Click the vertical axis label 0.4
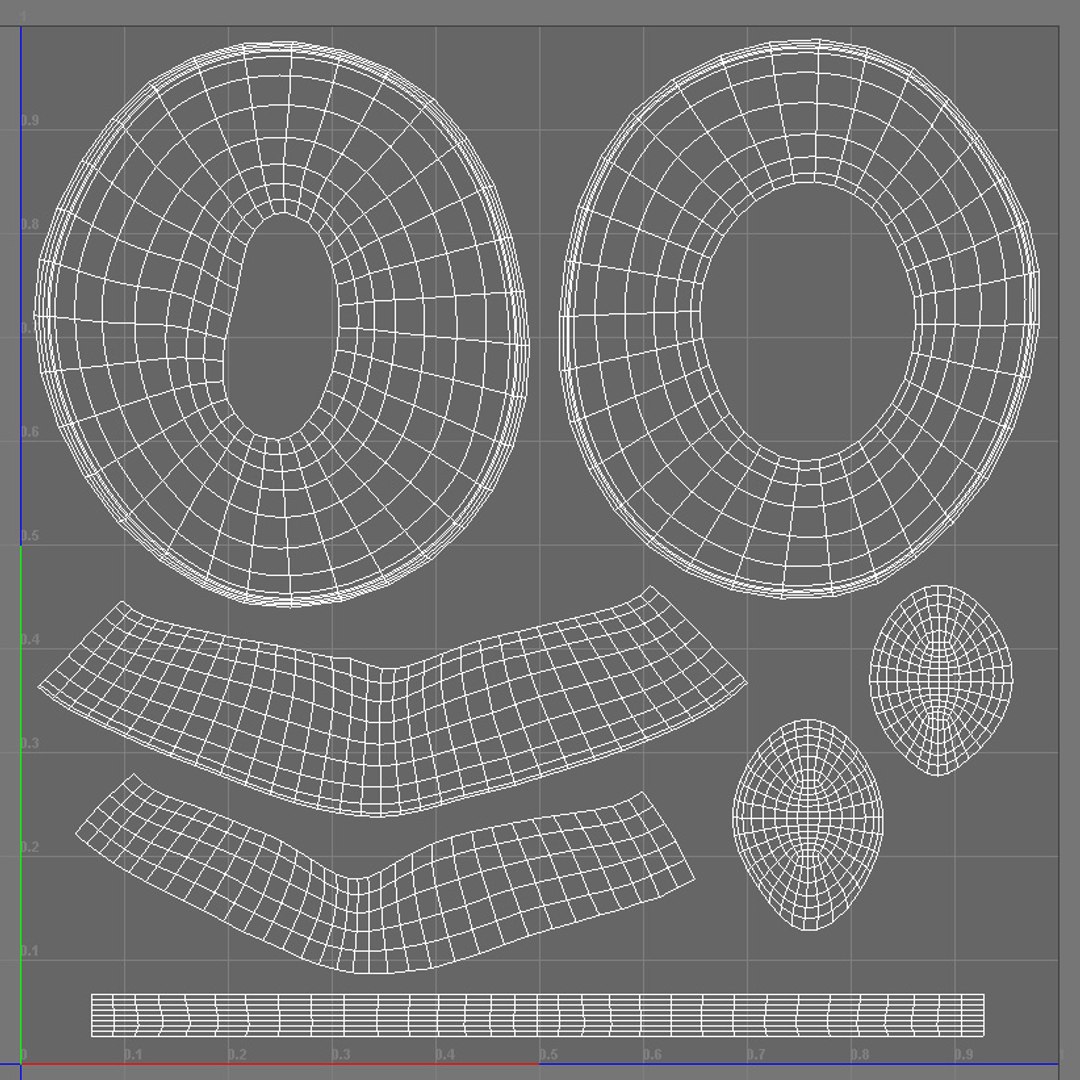Image resolution: width=1080 pixels, height=1080 pixels. 30,640
